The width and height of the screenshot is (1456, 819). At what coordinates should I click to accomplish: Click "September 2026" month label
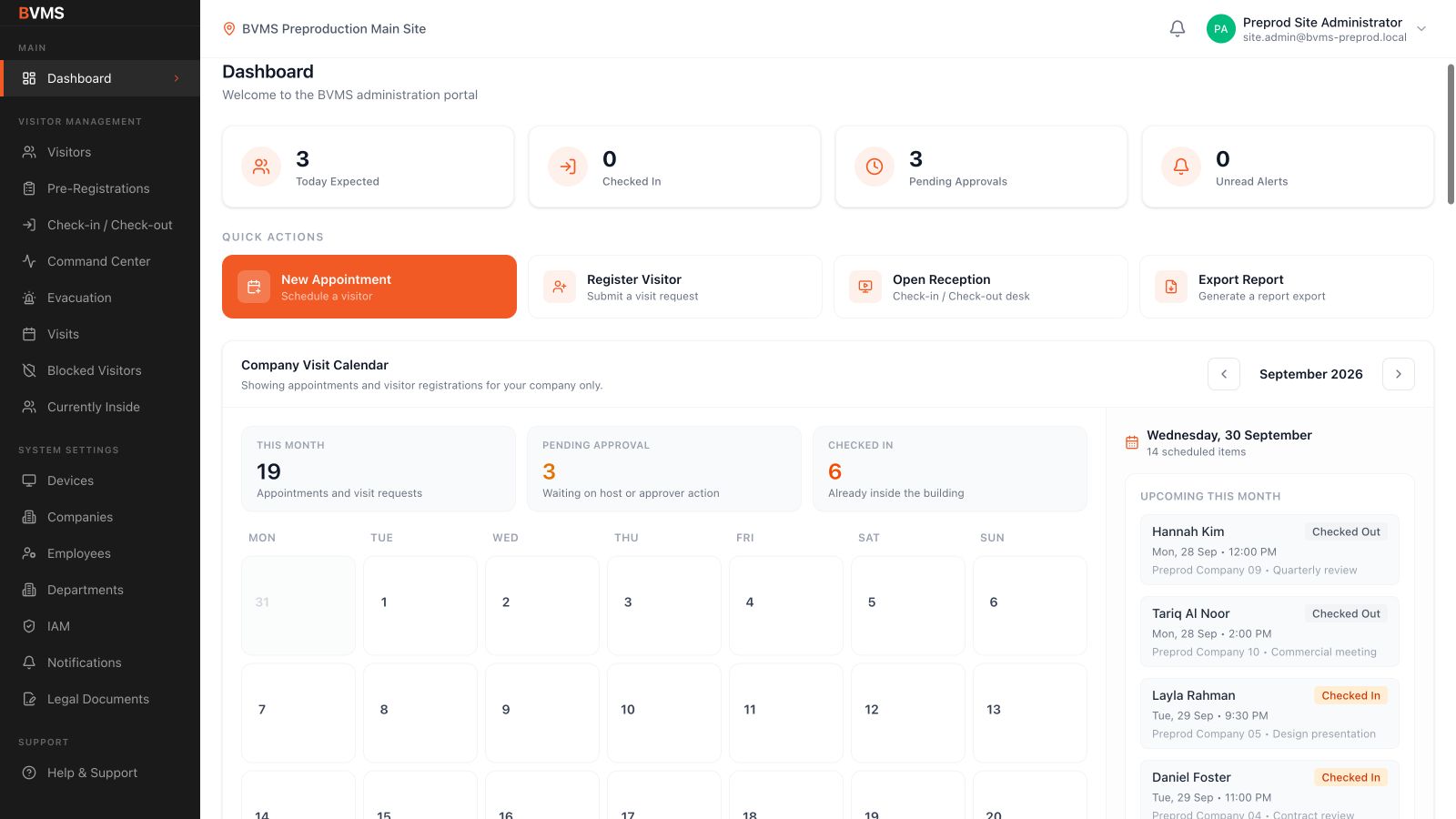point(1311,374)
